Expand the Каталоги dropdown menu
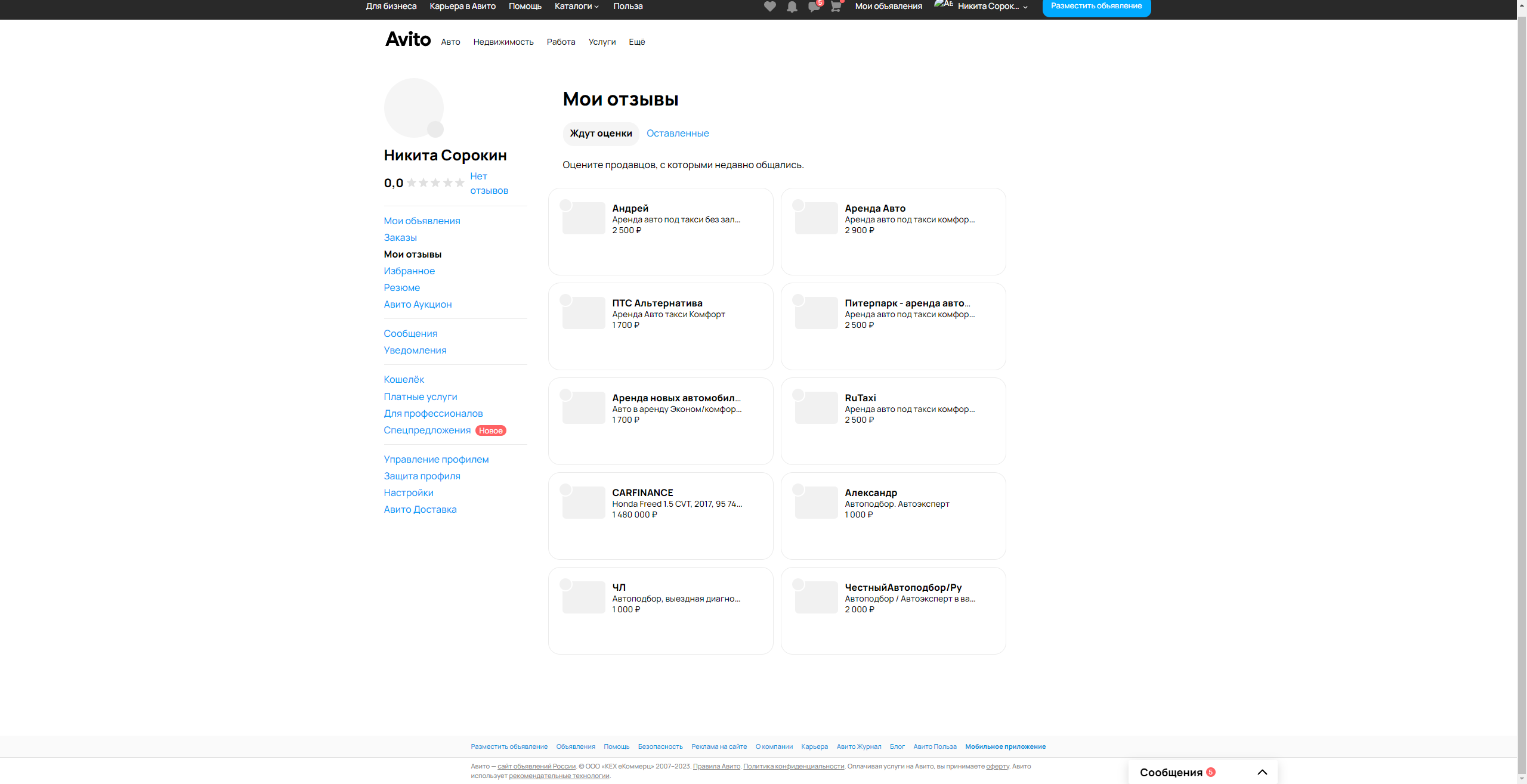Screen dimensions: 1527x784 pyautogui.click(x=576, y=7)
